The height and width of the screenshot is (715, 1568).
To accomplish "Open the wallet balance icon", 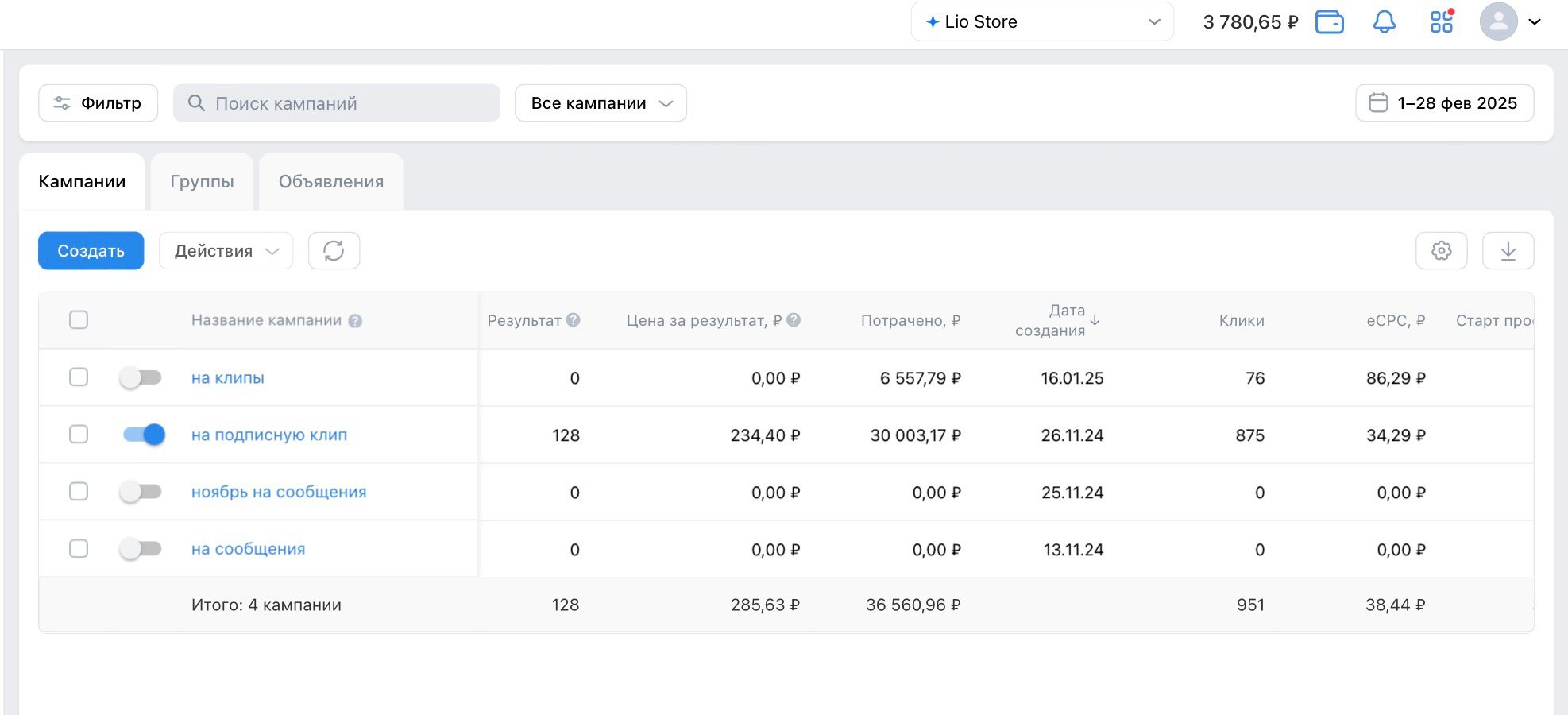I will tap(1329, 22).
